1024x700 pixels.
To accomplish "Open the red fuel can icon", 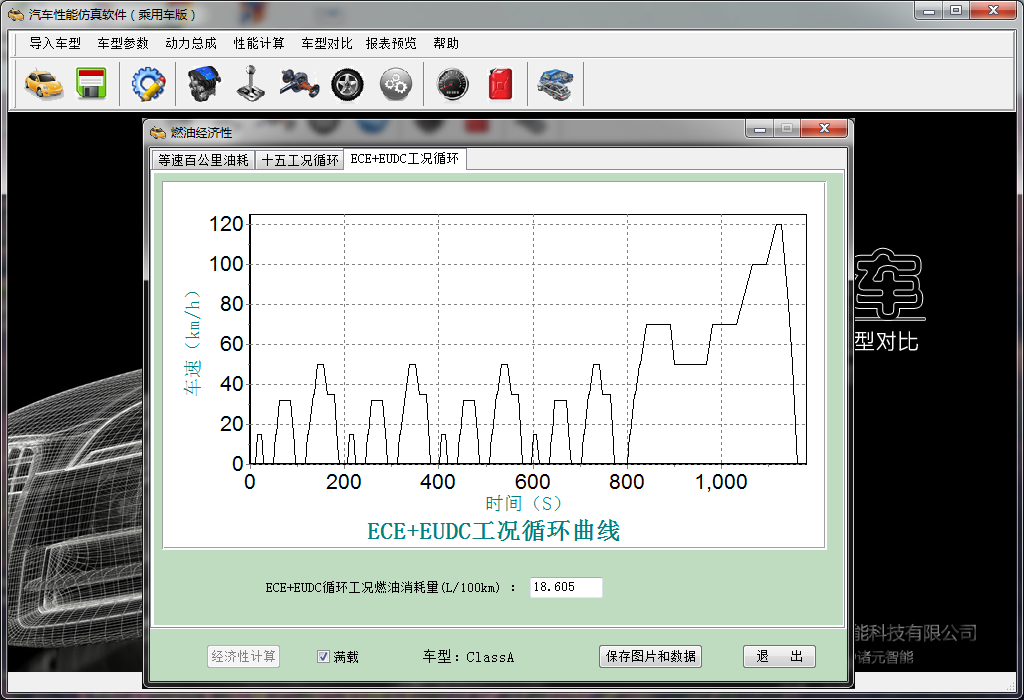I will pyautogui.click(x=501, y=84).
